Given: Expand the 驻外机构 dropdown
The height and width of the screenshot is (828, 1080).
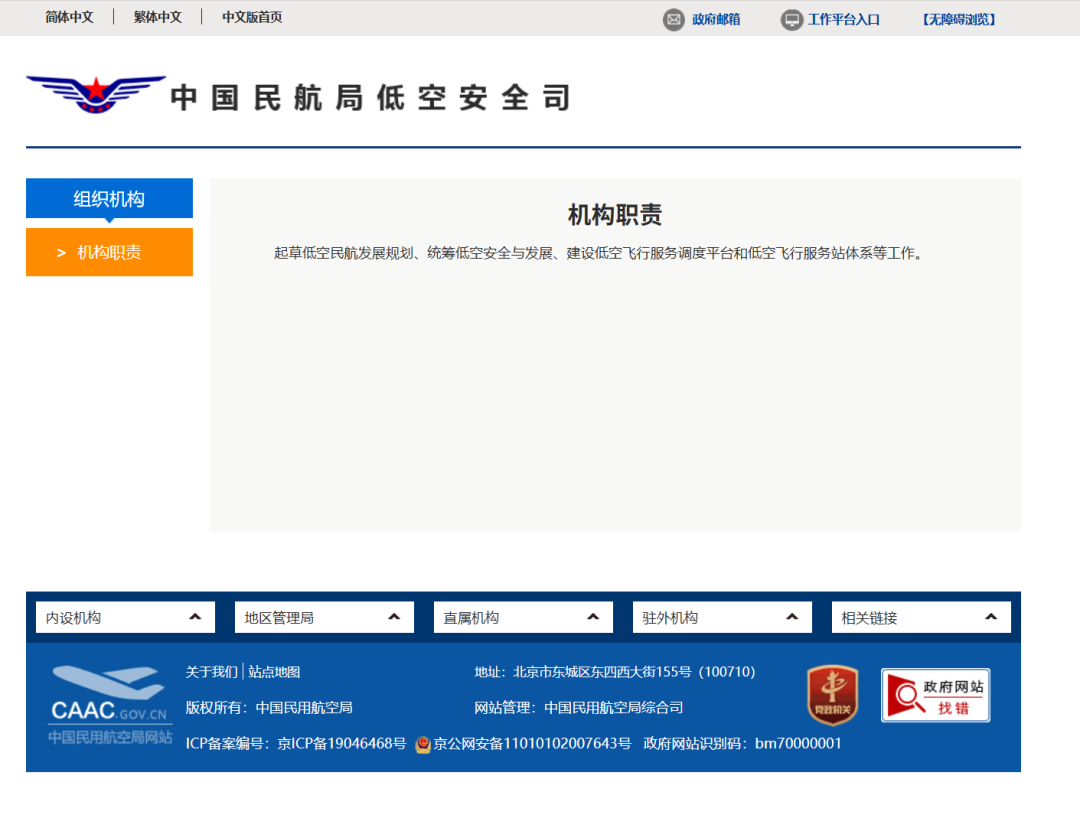Looking at the screenshot, I should [x=723, y=617].
